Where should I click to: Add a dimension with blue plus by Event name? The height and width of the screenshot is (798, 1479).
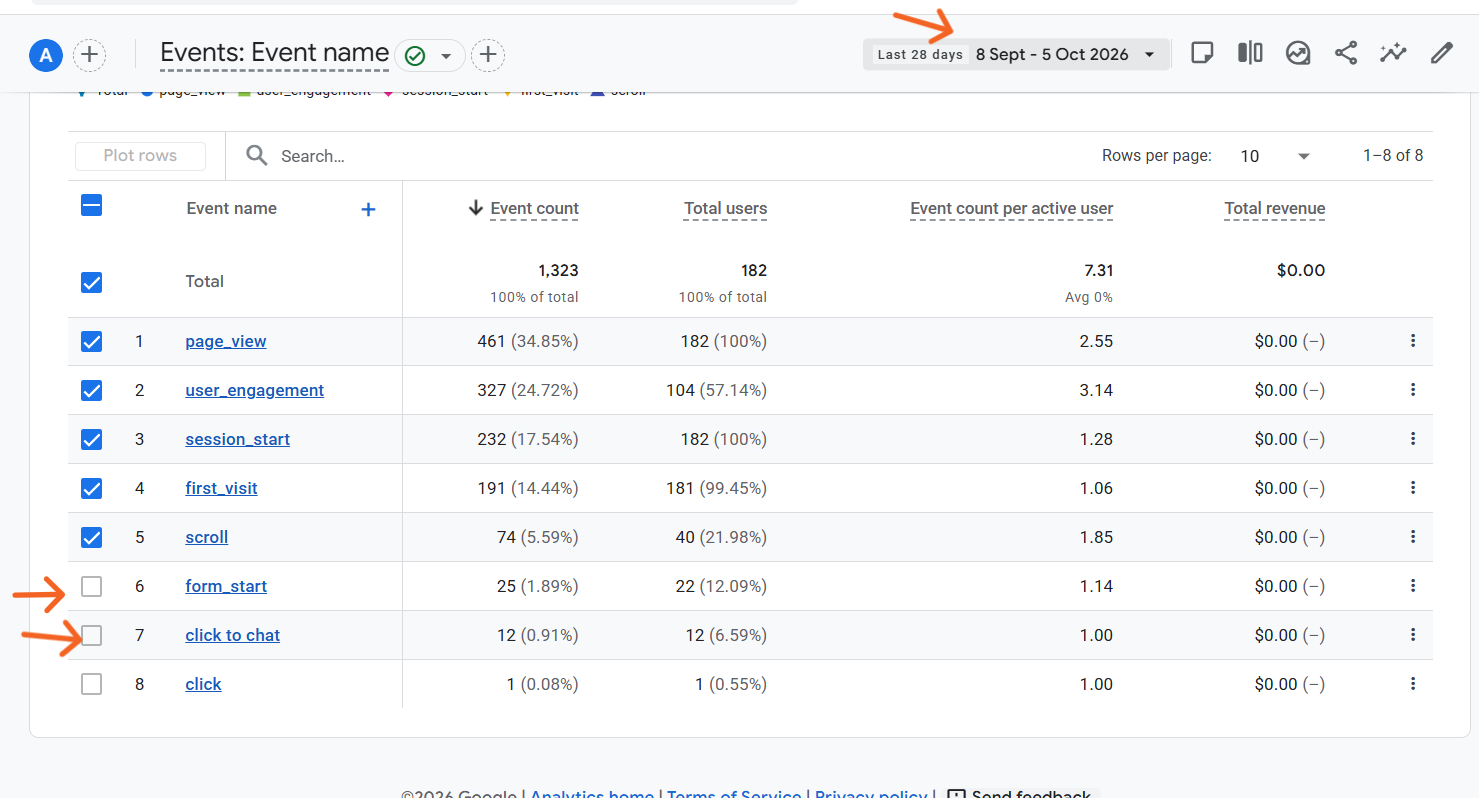[368, 209]
